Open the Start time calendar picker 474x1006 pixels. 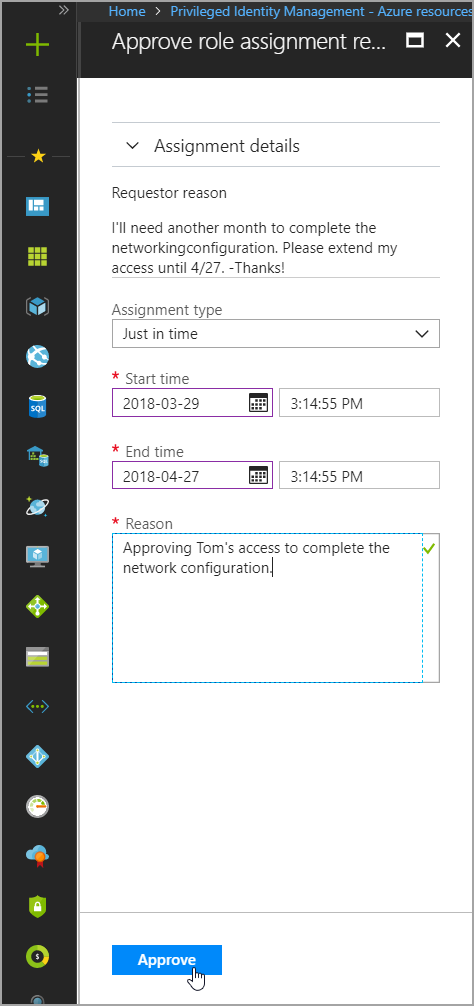(258, 403)
